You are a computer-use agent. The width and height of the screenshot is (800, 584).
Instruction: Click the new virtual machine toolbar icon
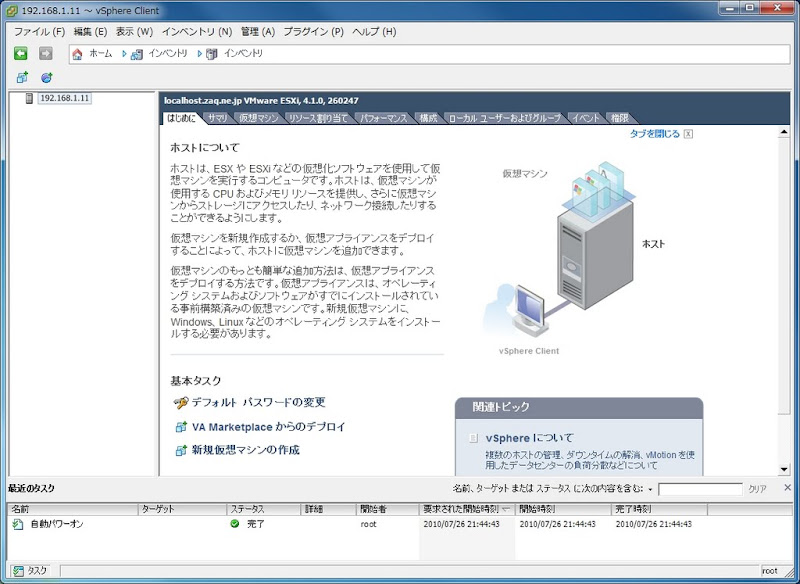[x=22, y=78]
